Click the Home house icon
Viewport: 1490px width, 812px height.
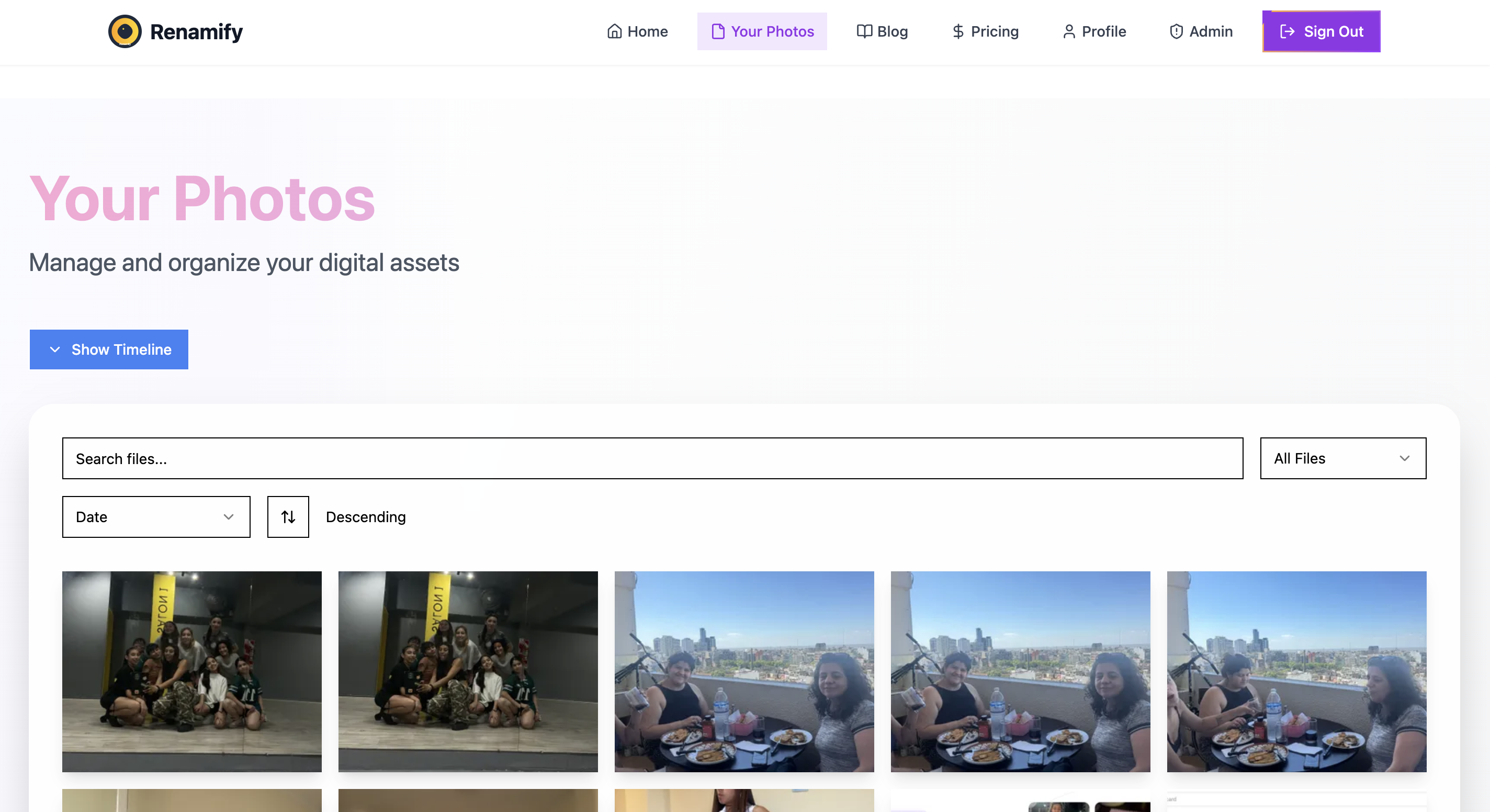614,31
